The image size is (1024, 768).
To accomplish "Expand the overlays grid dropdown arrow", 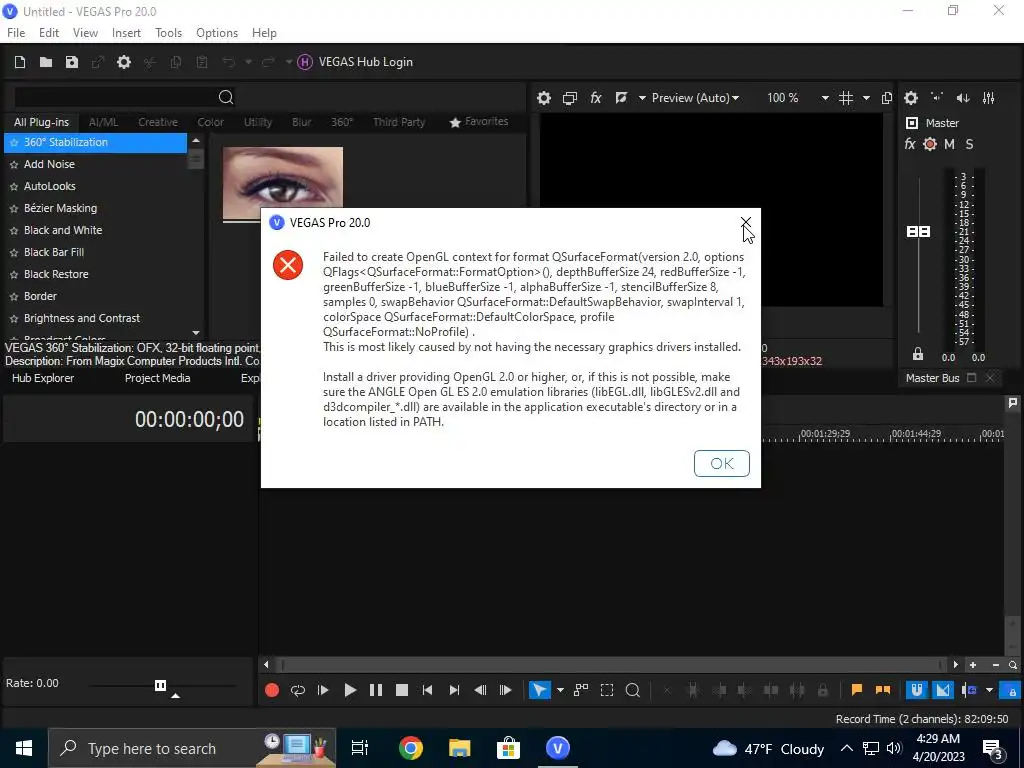I will [866, 98].
